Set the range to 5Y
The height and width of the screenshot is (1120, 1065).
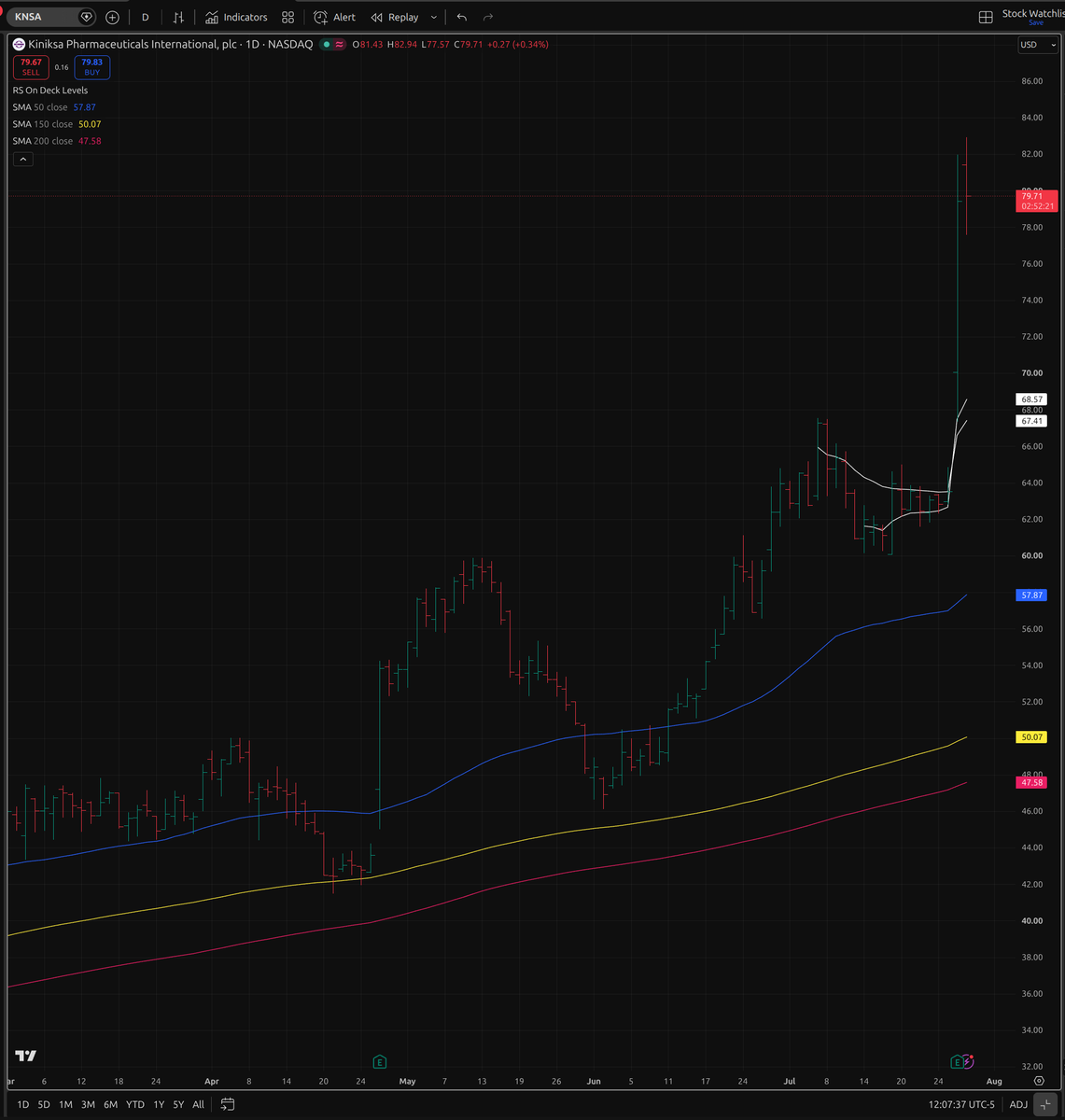click(x=178, y=1104)
